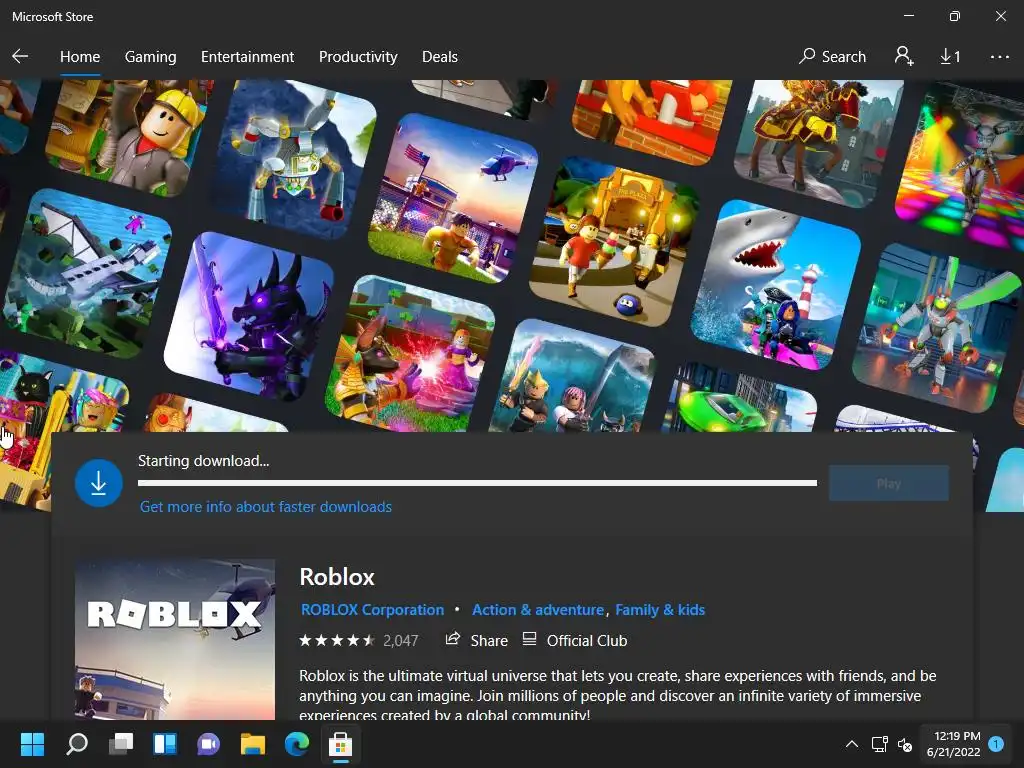
Task: Click the muted volume tray icon
Action: coord(904,744)
